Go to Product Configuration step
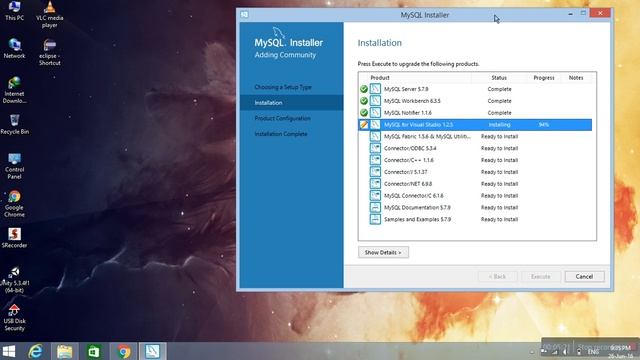 point(282,118)
